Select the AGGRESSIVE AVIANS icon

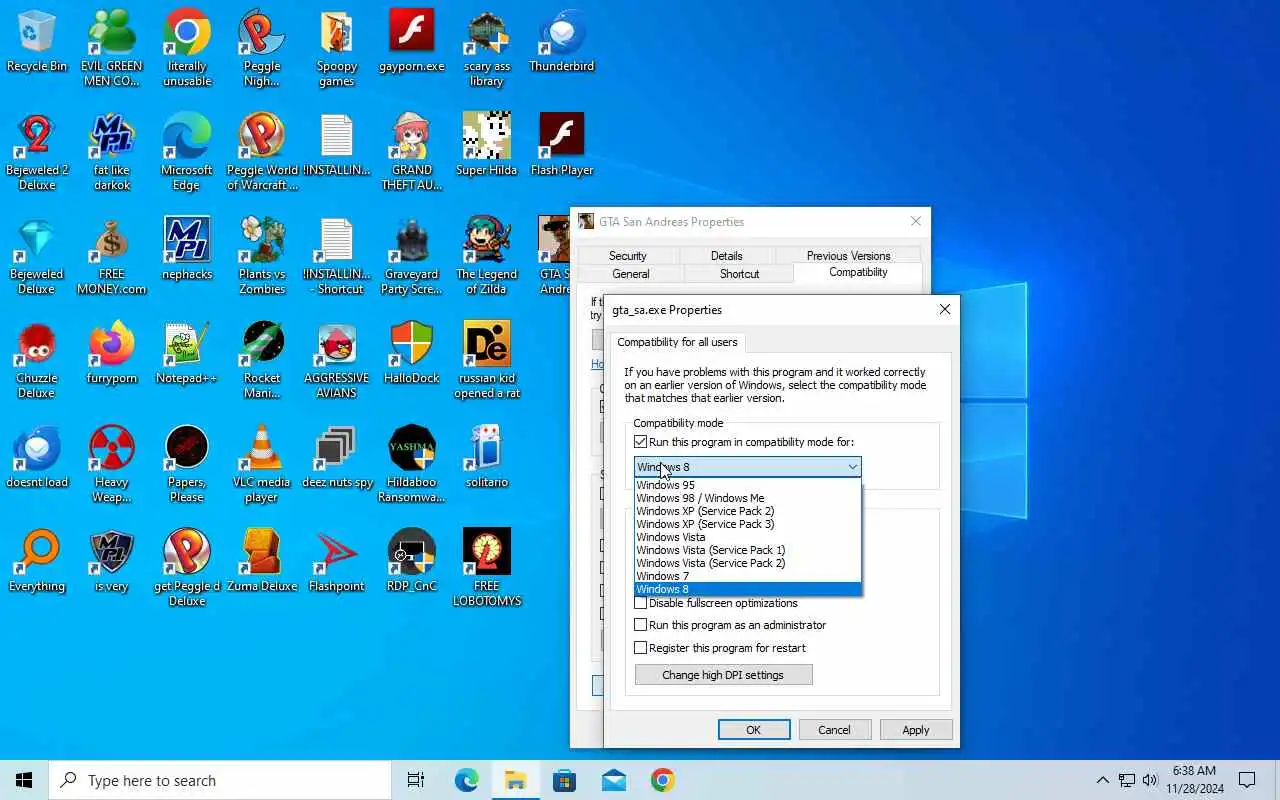337,360
